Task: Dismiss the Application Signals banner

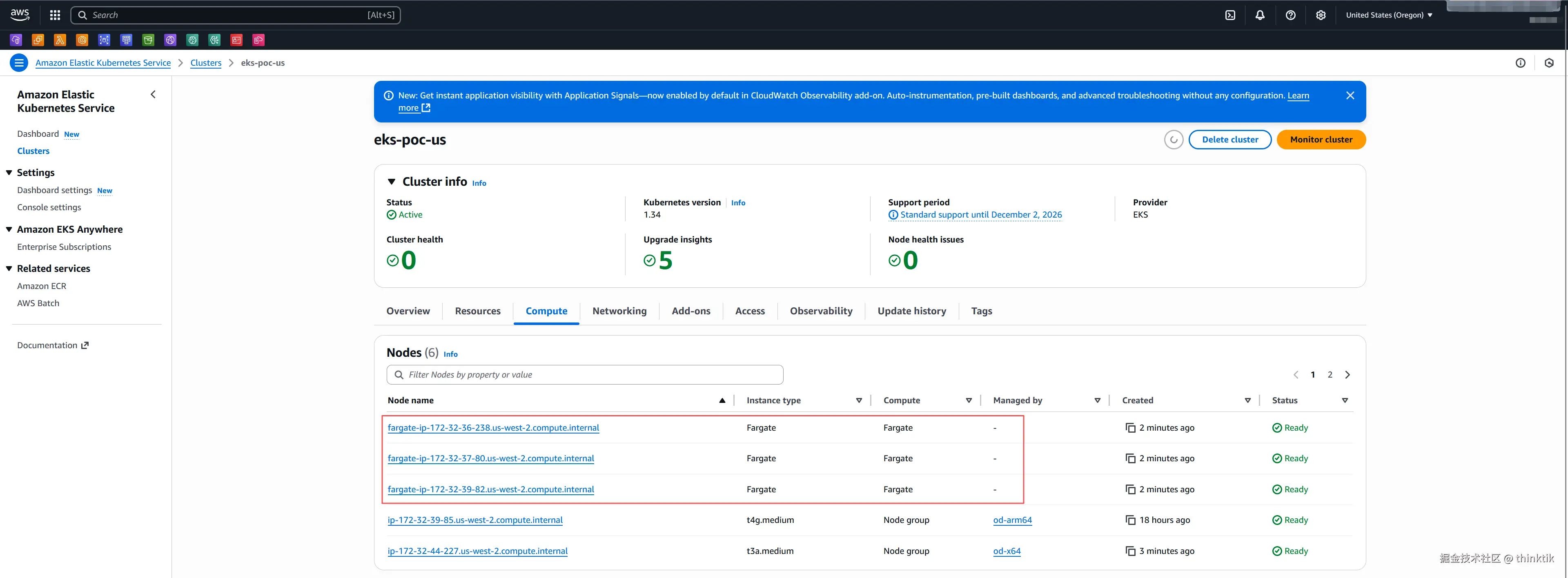Action: click(x=1350, y=96)
